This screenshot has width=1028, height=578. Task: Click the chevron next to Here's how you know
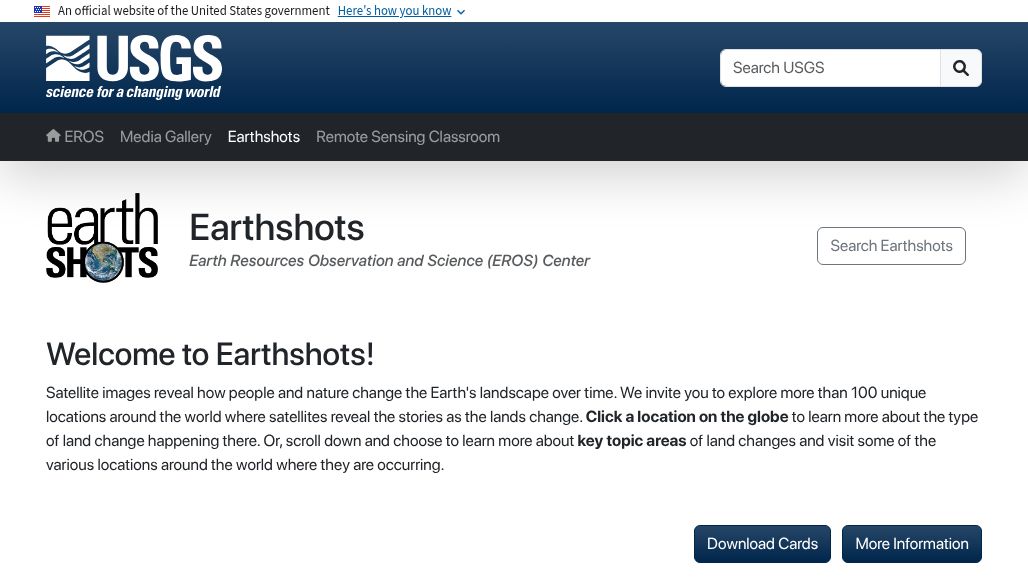pos(460,12)
